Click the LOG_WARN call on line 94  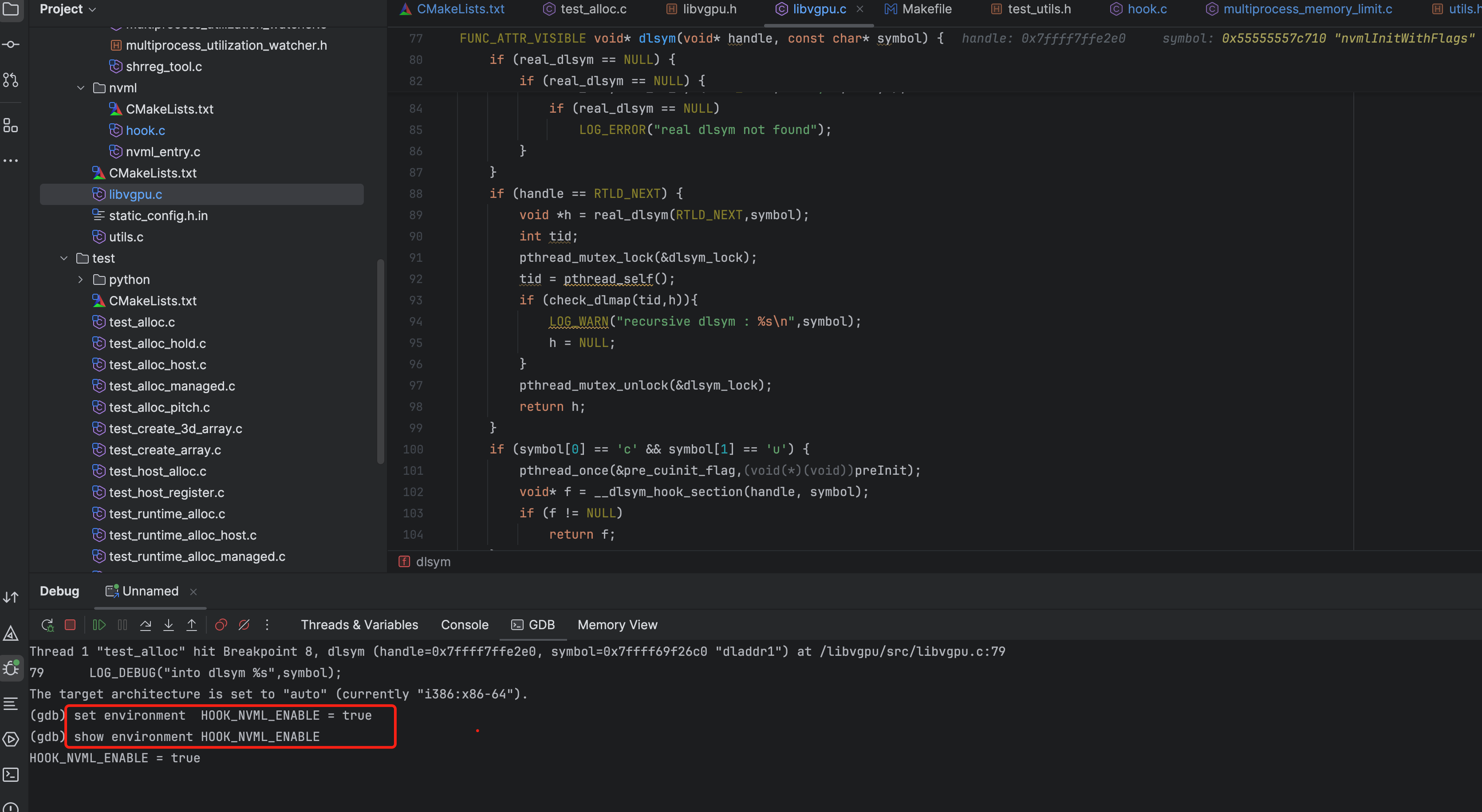[579, 322]
